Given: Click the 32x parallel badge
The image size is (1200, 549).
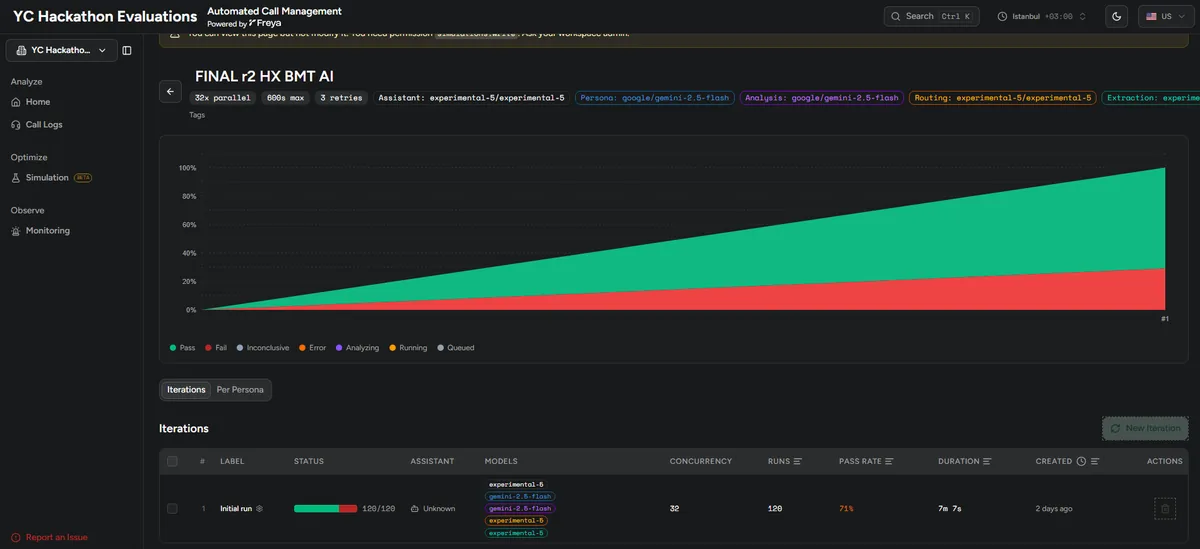Looking at the screenshot, I should (223, 98).
